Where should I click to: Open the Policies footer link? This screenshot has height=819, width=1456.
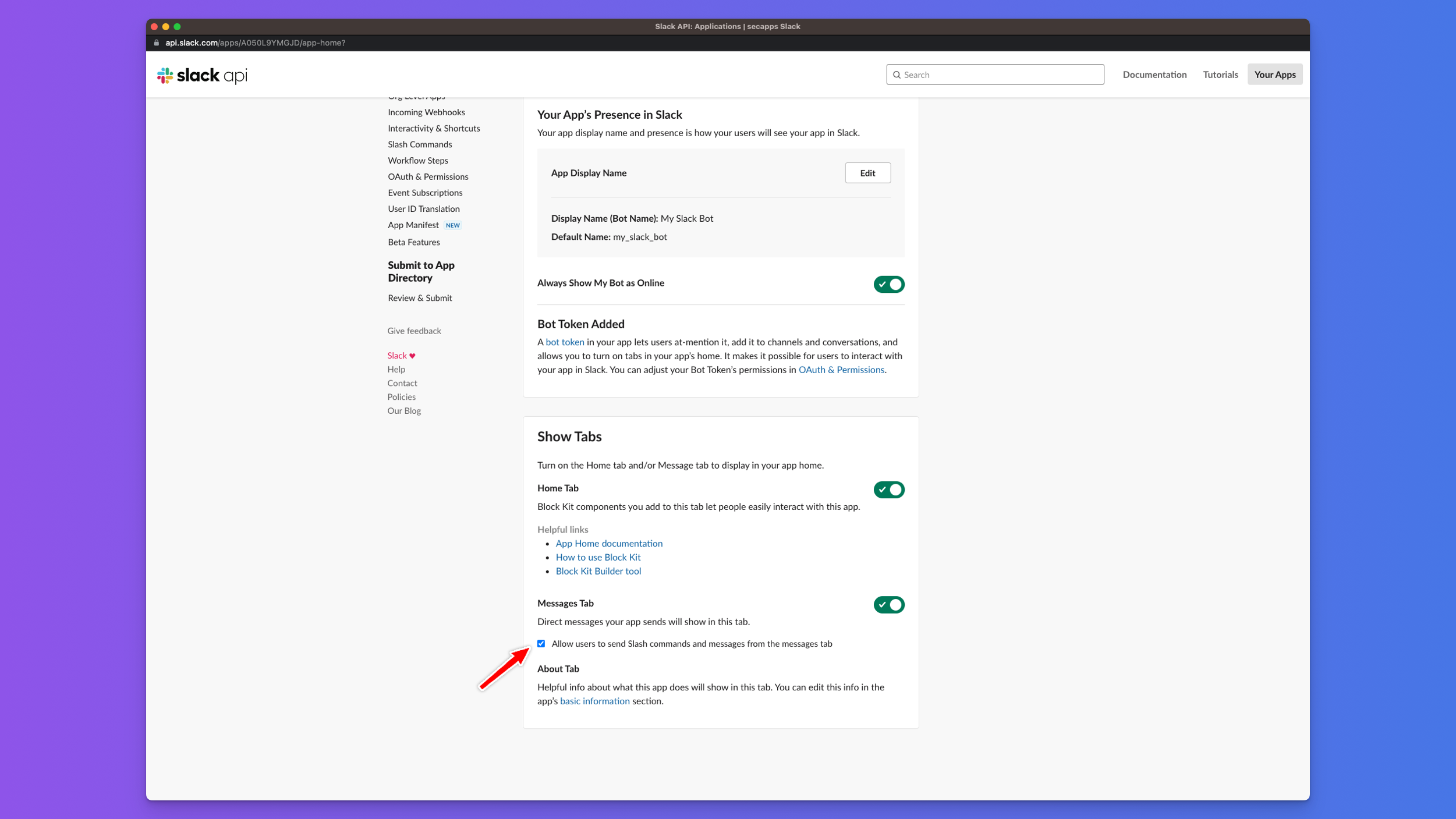click(x=401, y=397)
